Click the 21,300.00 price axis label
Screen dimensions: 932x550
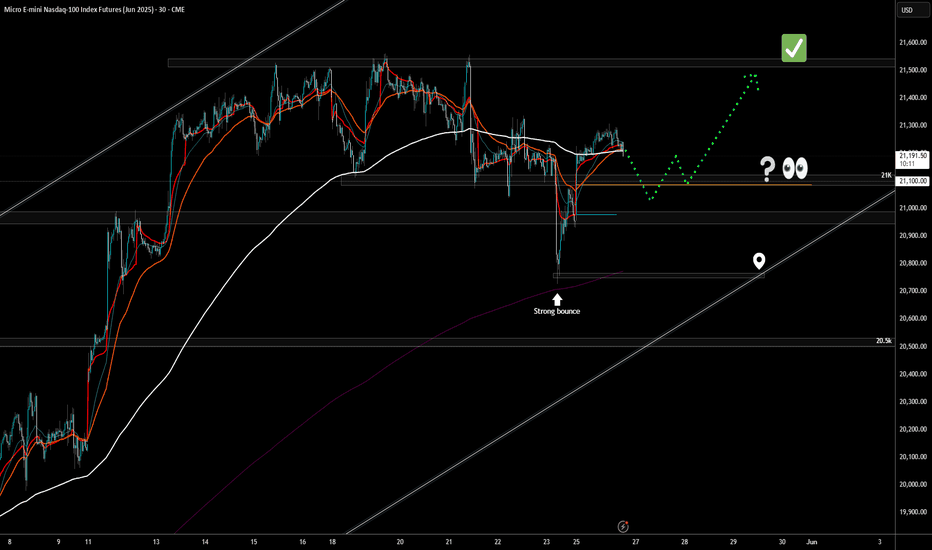(x=913, y=125)
